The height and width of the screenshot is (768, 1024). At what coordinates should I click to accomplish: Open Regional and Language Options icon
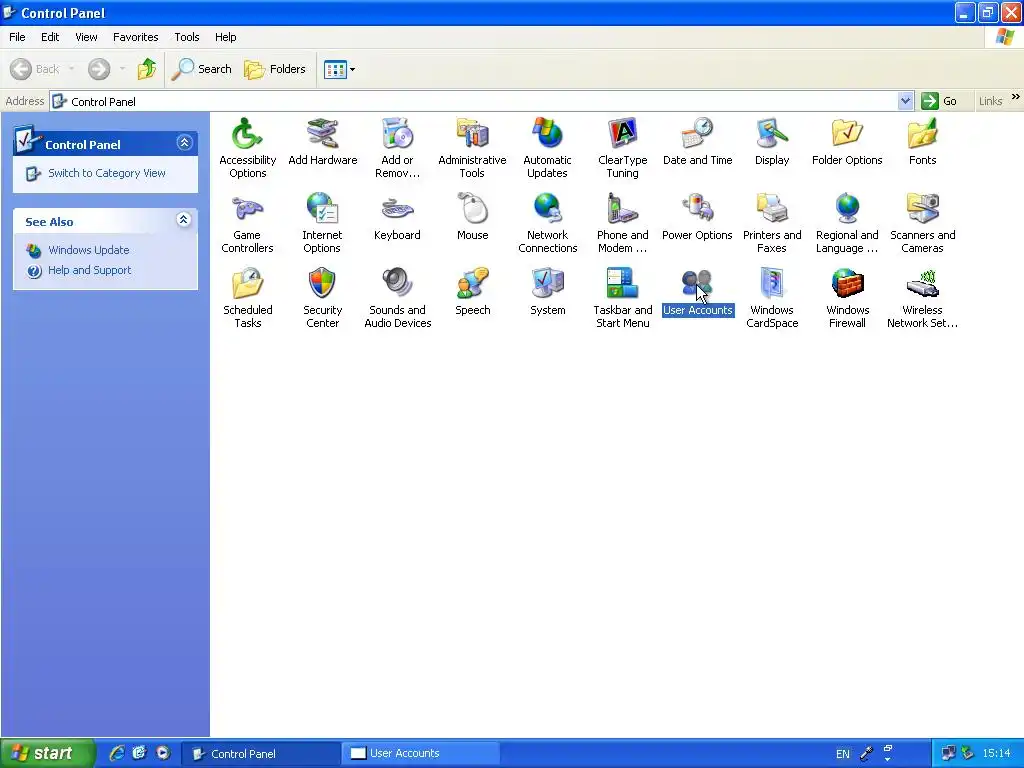click(847, 223)
